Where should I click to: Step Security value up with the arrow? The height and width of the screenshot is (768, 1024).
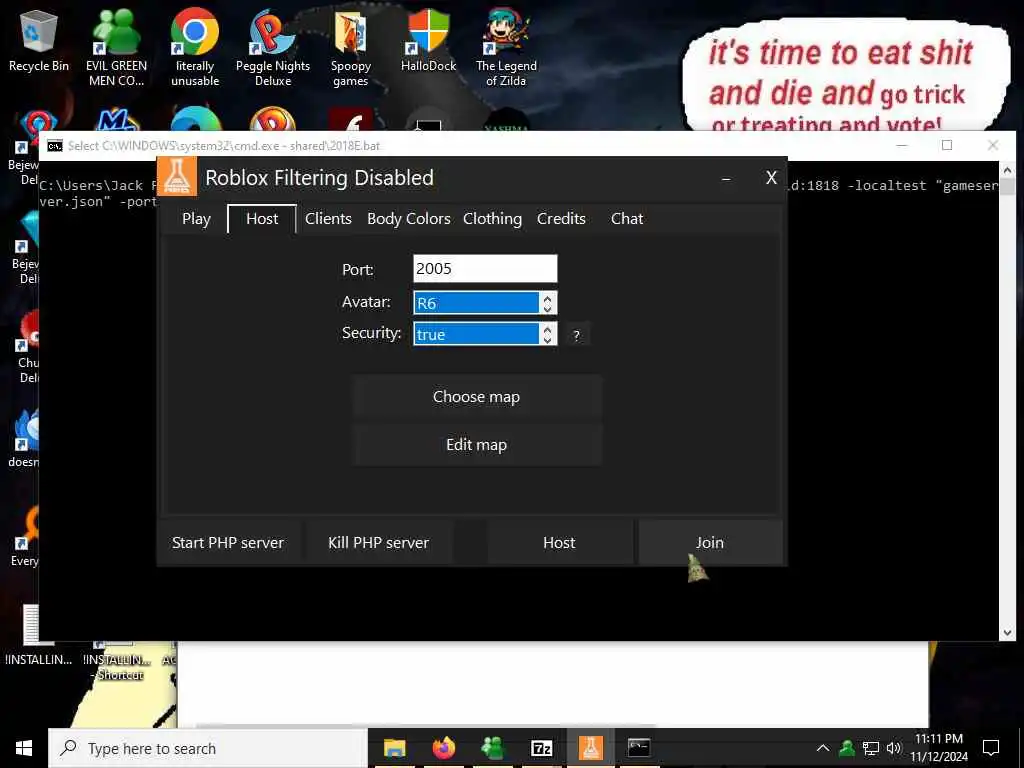tap(547, 328)
